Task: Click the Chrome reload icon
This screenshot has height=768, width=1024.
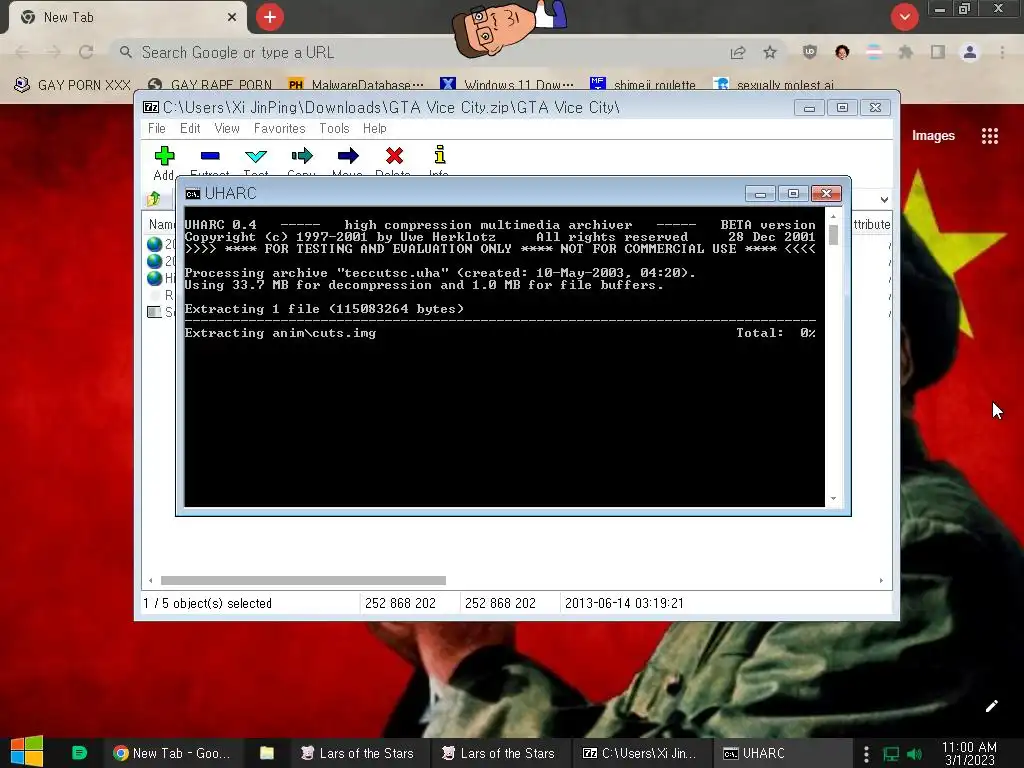Action: click(86, 52)
